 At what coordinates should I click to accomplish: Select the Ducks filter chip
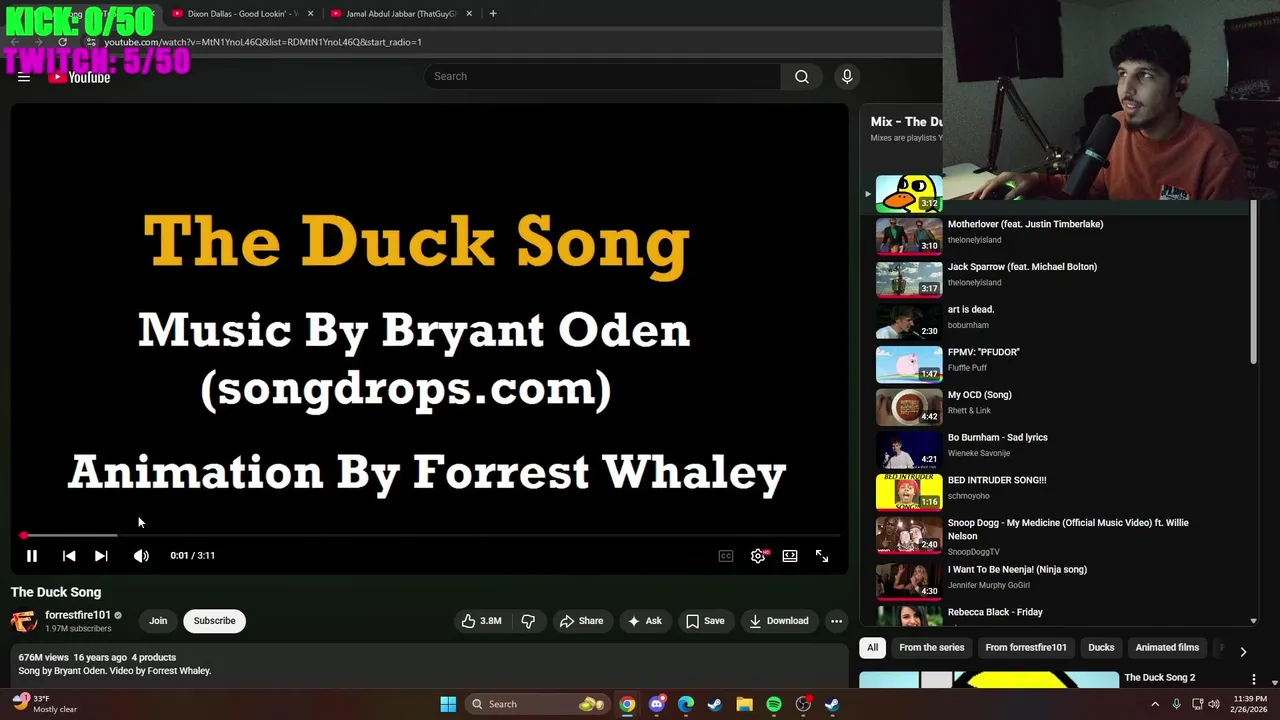[1101, 648]
